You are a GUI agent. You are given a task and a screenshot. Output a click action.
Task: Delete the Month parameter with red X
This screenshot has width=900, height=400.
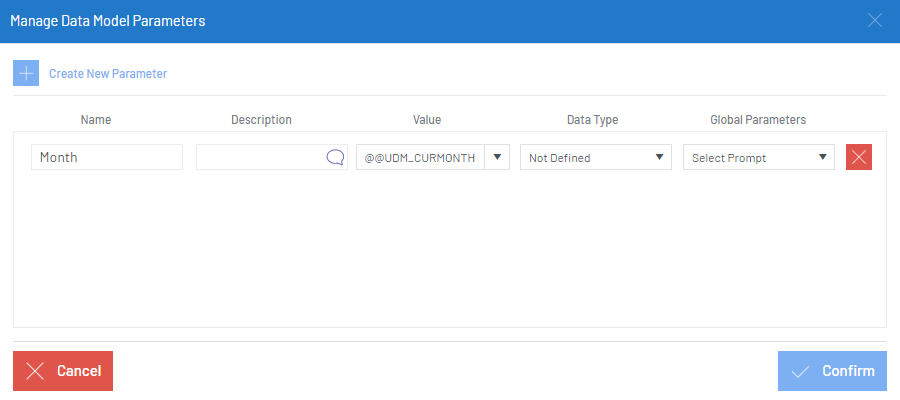click(x=859, y=157)
